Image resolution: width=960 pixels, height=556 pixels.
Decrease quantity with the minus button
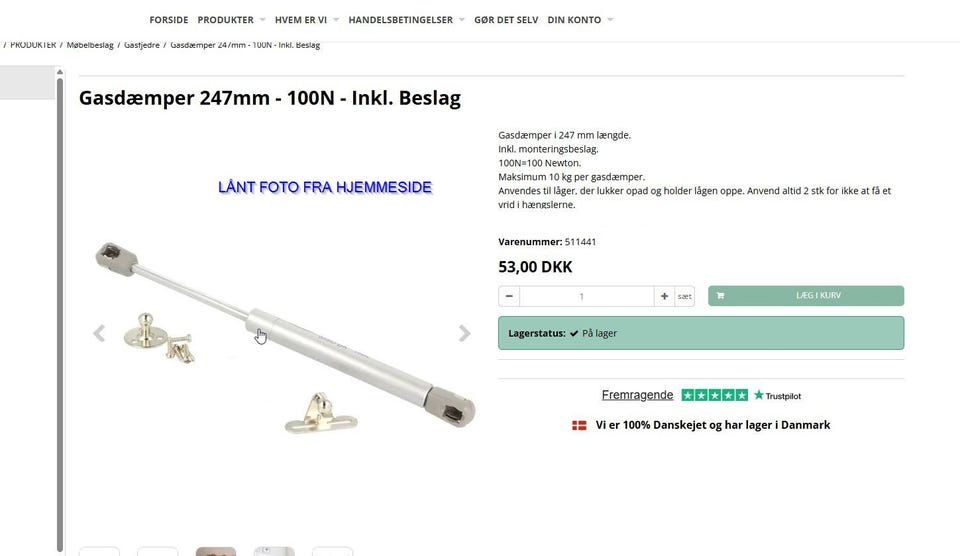[509, 296]
